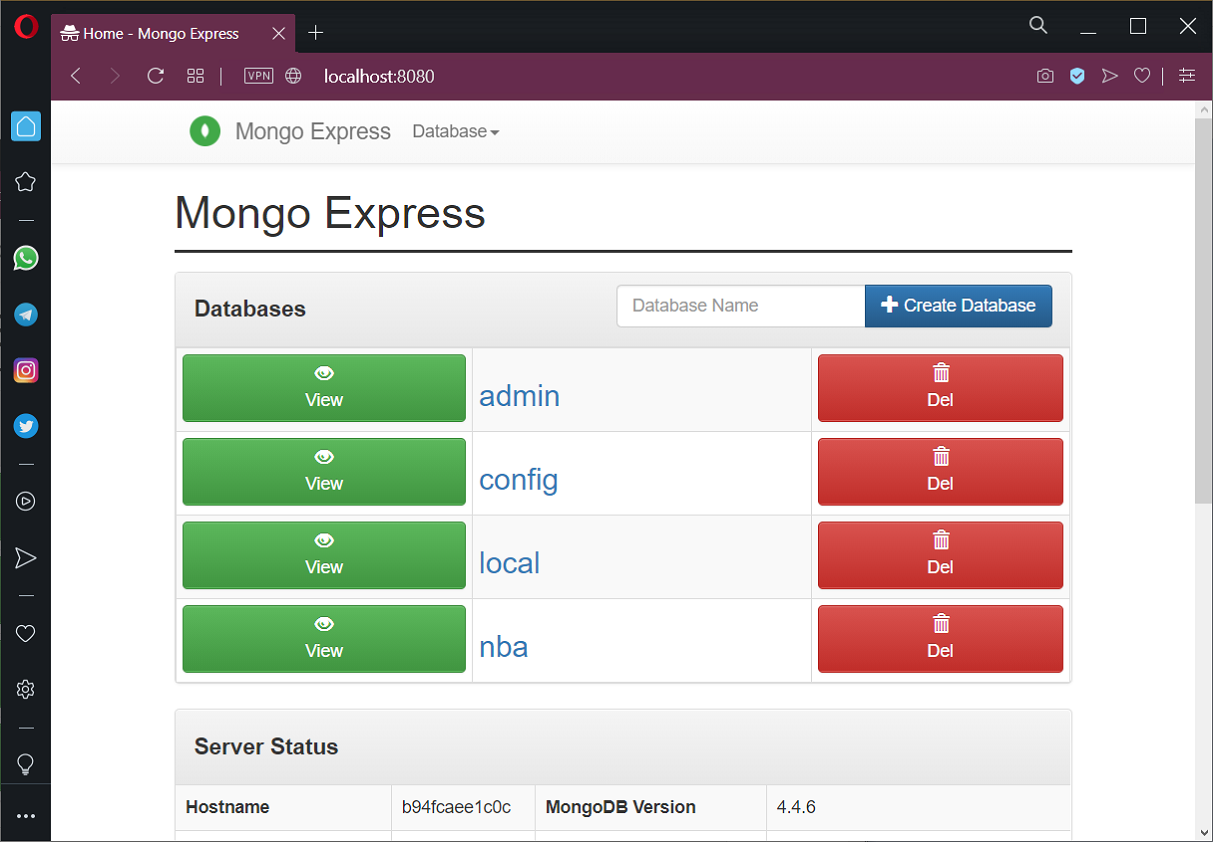Click the hostname value b94fcaee1c0c
This screenshot has height=842, width=1213.
coord(456,807)
